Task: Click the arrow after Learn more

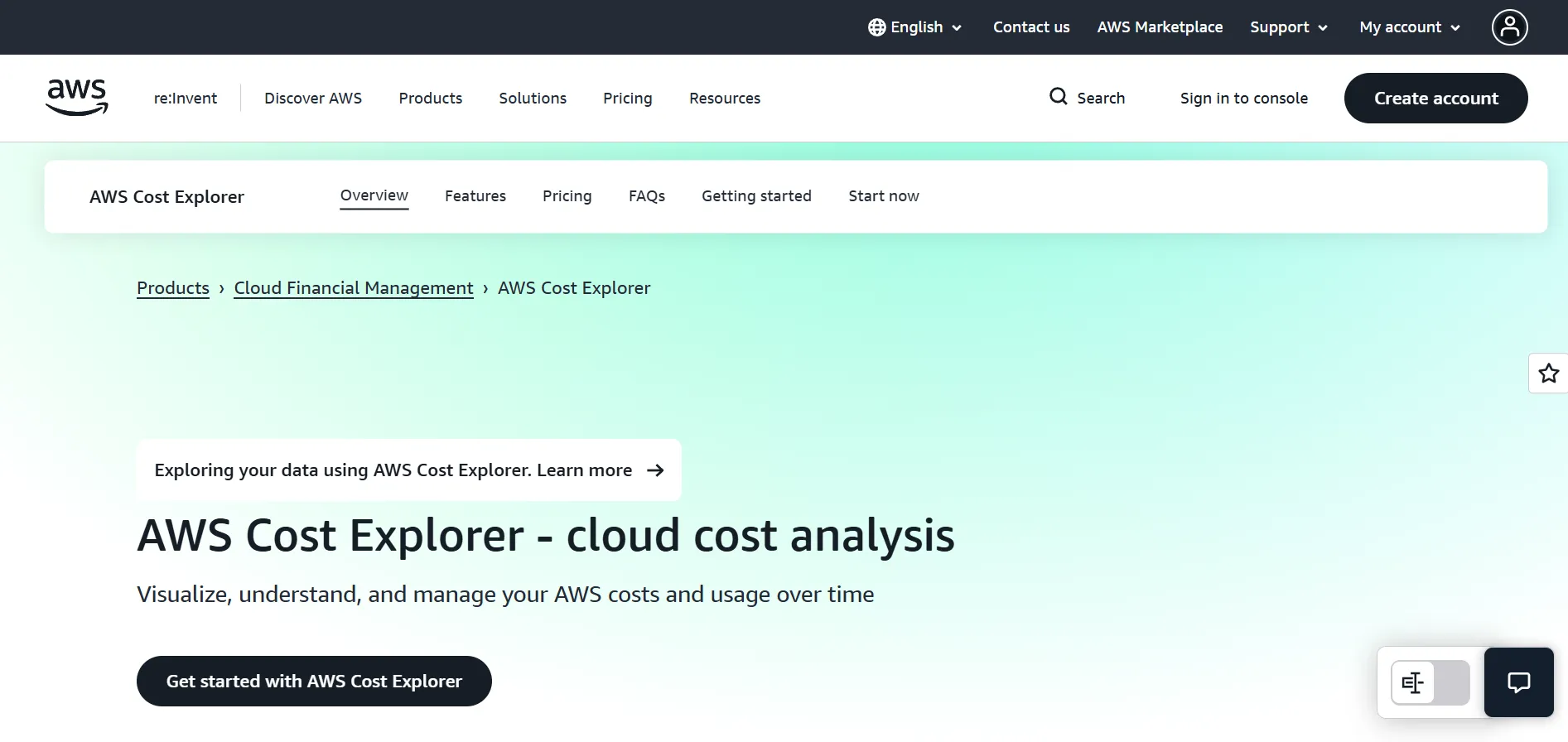Action: [x=655, y=470]
